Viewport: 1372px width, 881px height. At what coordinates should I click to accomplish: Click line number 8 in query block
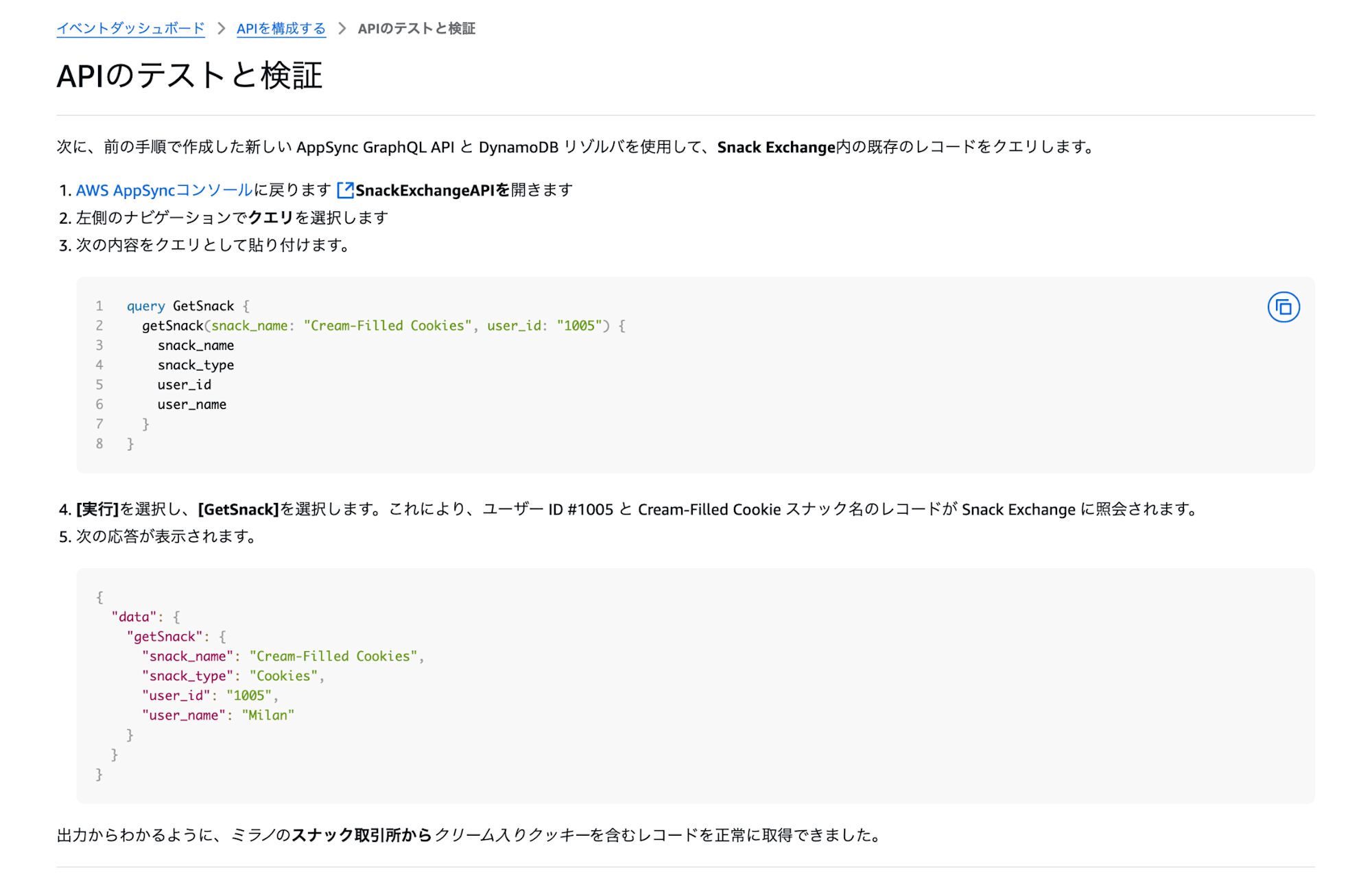click(x=99, y=444)
